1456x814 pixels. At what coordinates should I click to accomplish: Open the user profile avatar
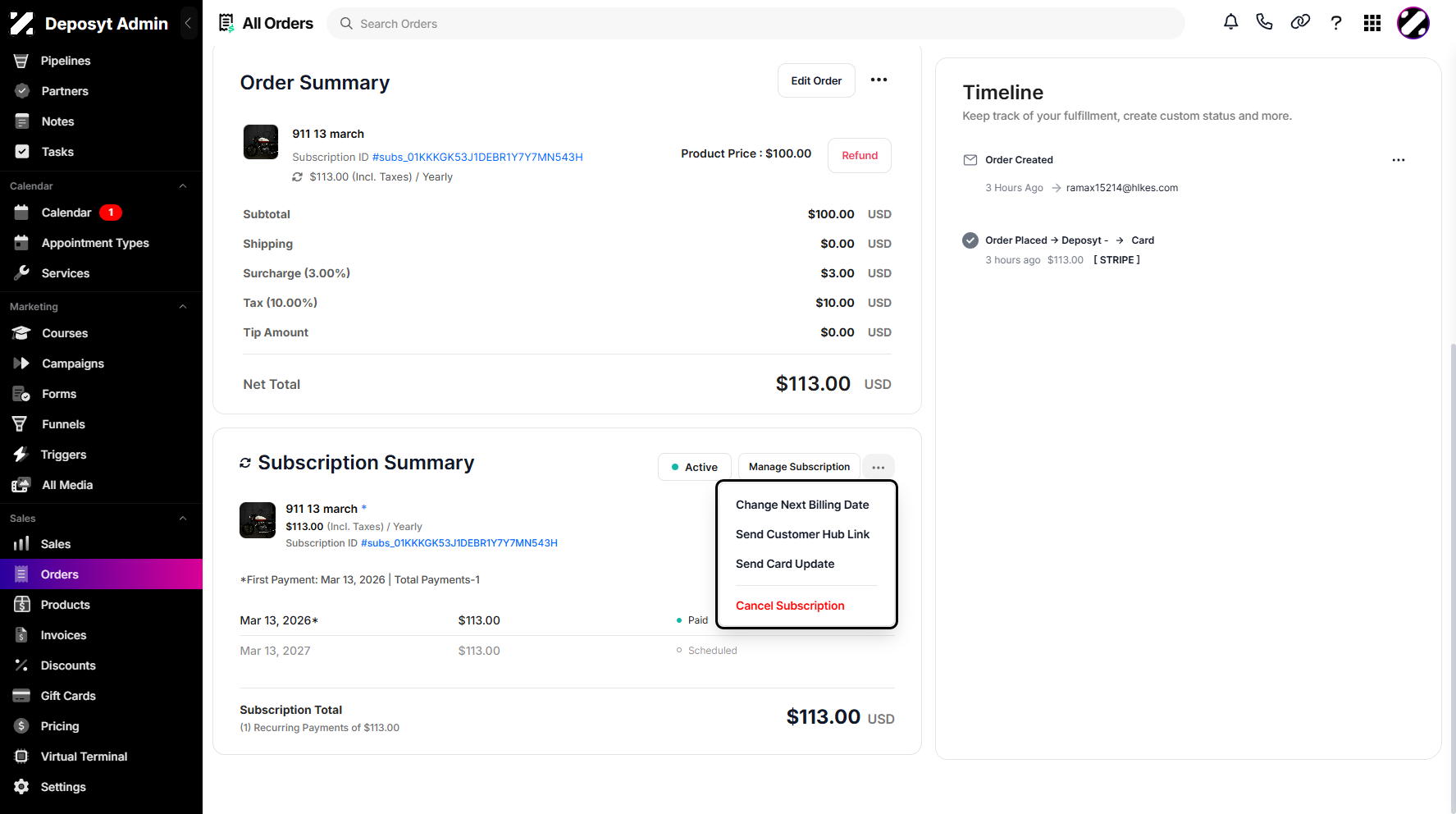click(x=1413, y=23)
